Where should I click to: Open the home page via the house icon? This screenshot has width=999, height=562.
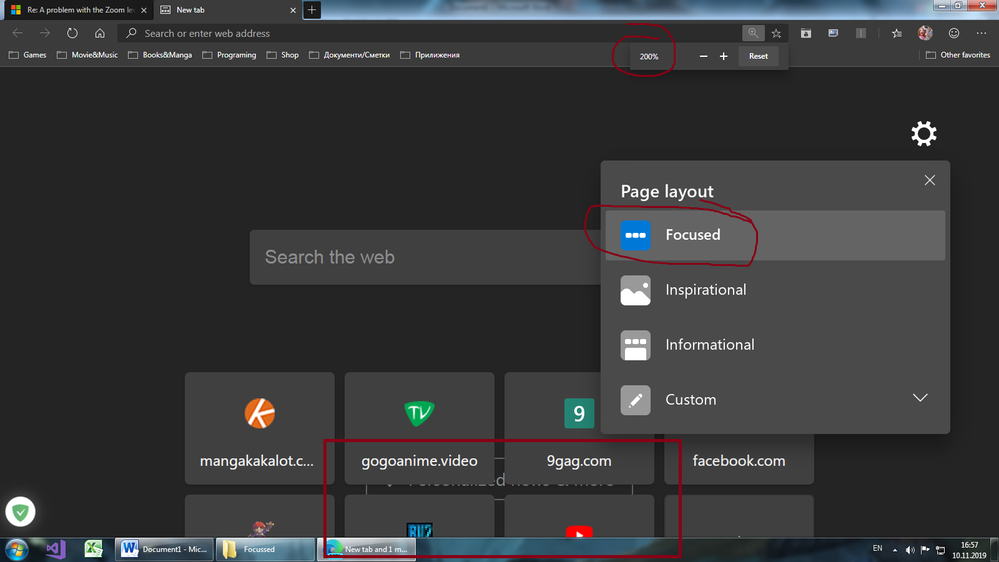tap(100, 33)
